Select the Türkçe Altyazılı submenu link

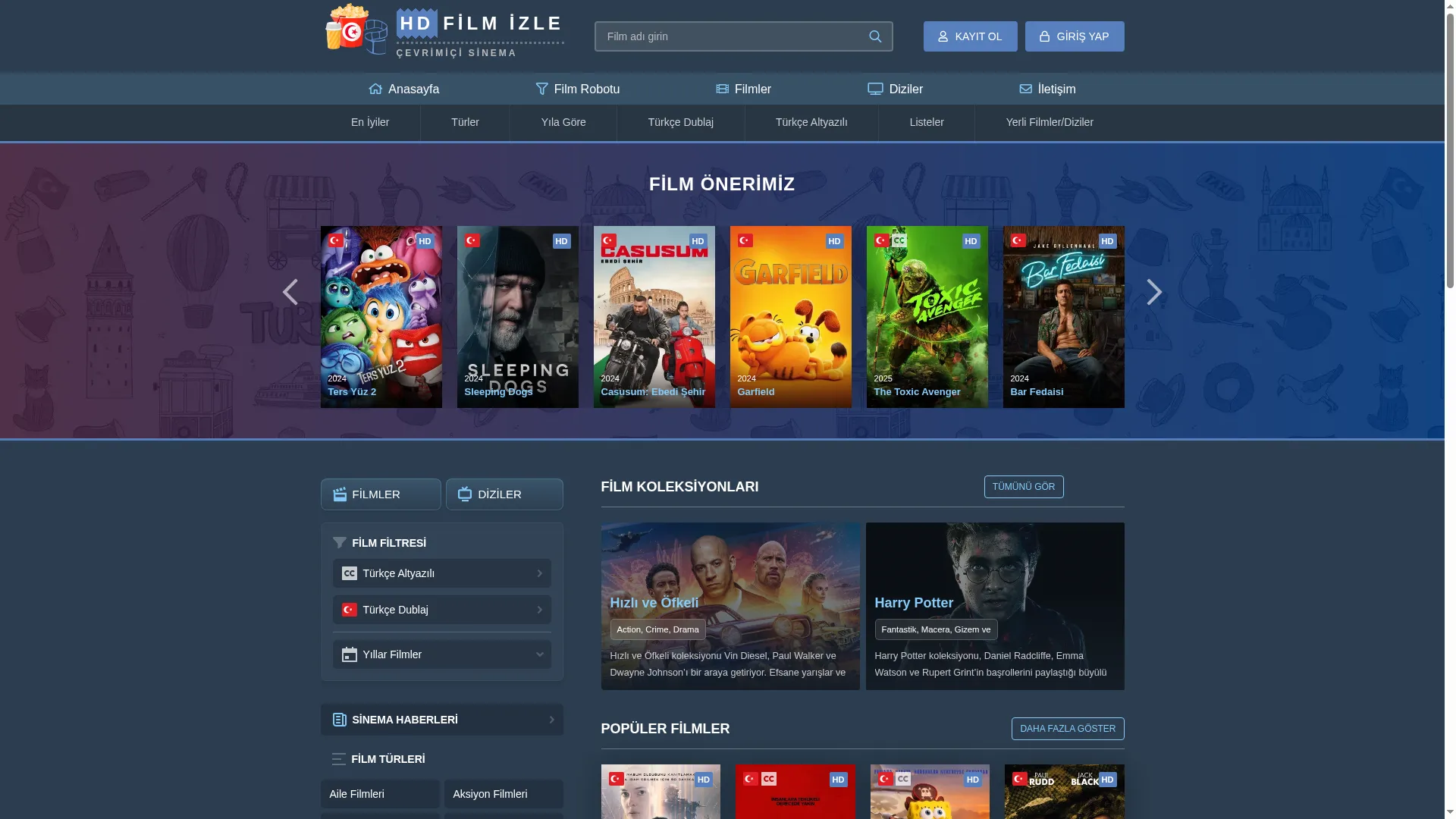coord(811,122)
